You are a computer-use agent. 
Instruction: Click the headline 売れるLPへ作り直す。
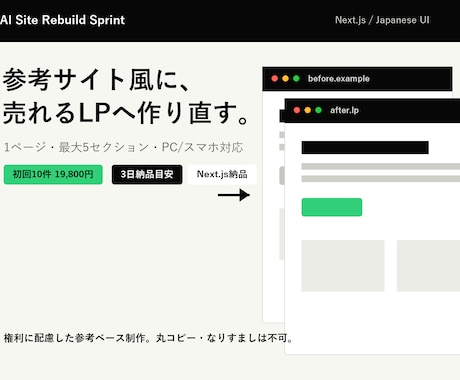pos(126,113)
